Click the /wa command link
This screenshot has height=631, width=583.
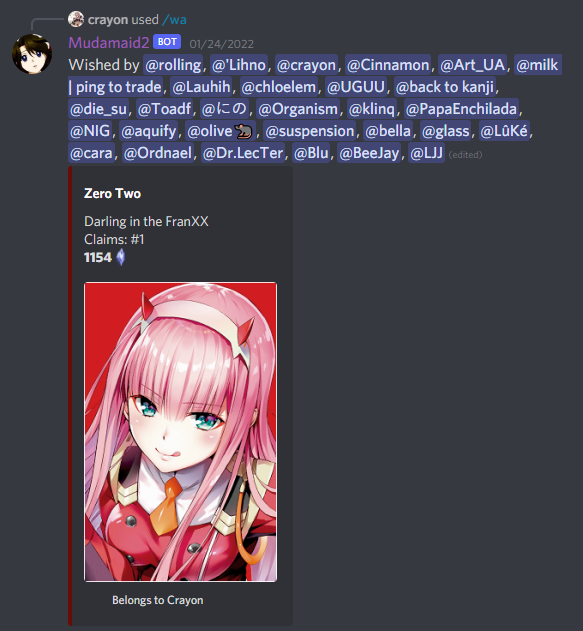pos(174,19)
